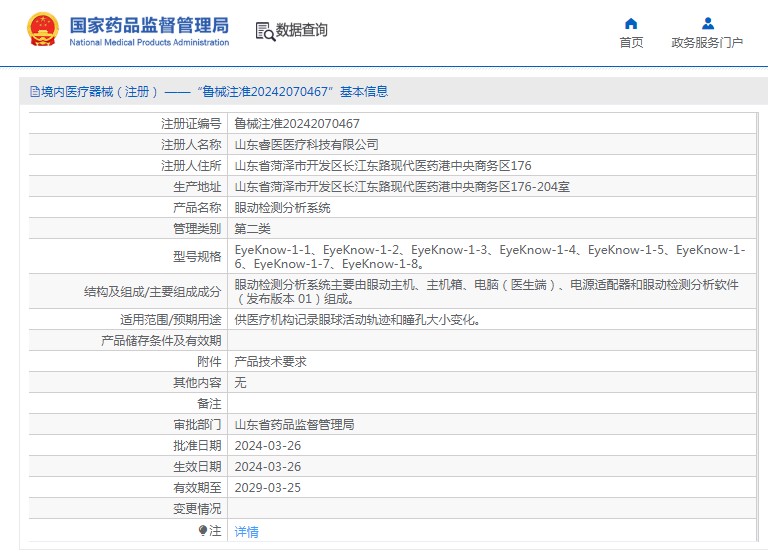Click registrant name 山东睿医医疗科技有限公司
Viewport: 768px width, 560px height.
point(306,145)
